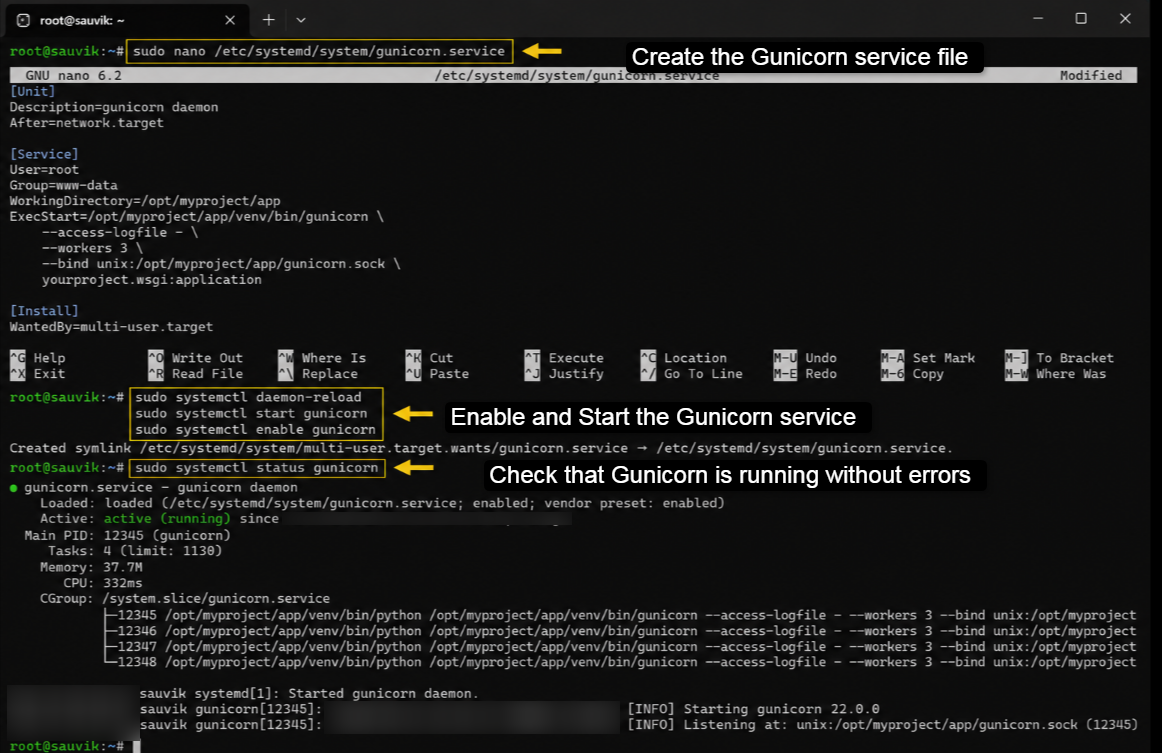The image size is (1162, 753).
Task: Click the systemctl daemon-reload command
Action: (248, 397)
